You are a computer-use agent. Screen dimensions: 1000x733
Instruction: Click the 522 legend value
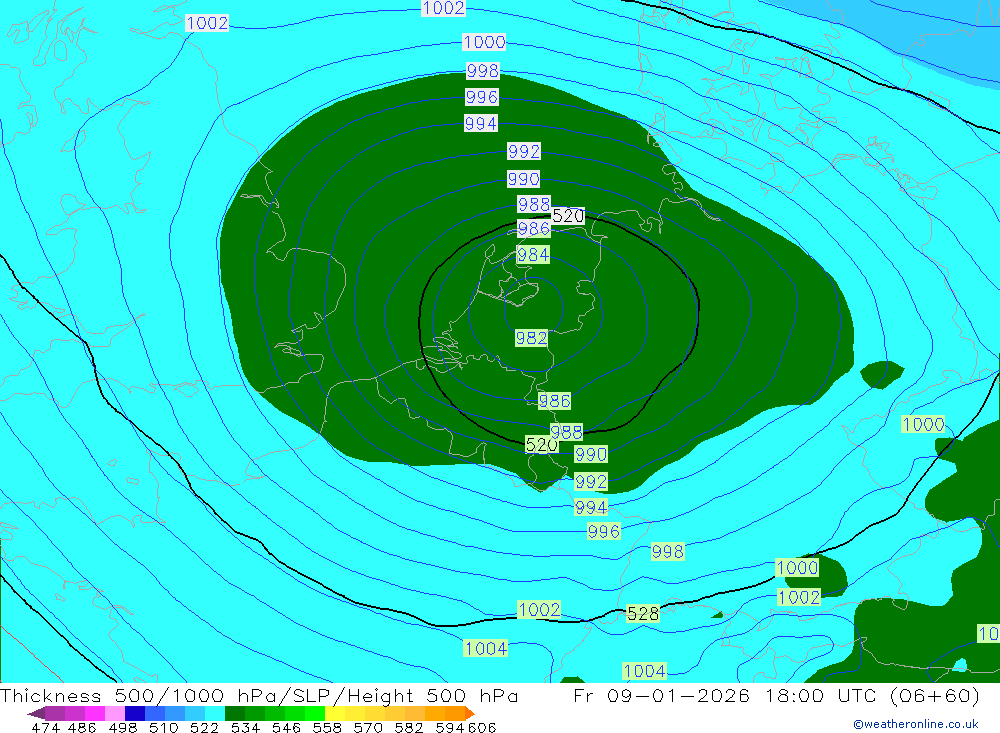[204, 728]
